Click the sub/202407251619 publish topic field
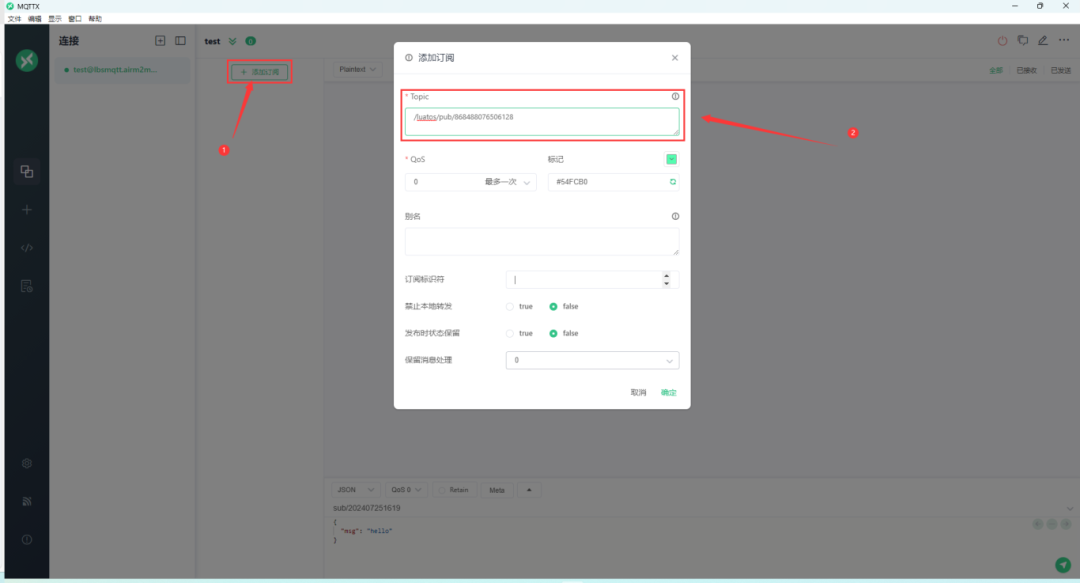The height and width of the screenshot is (583, 1080). (x=696, y=509)
